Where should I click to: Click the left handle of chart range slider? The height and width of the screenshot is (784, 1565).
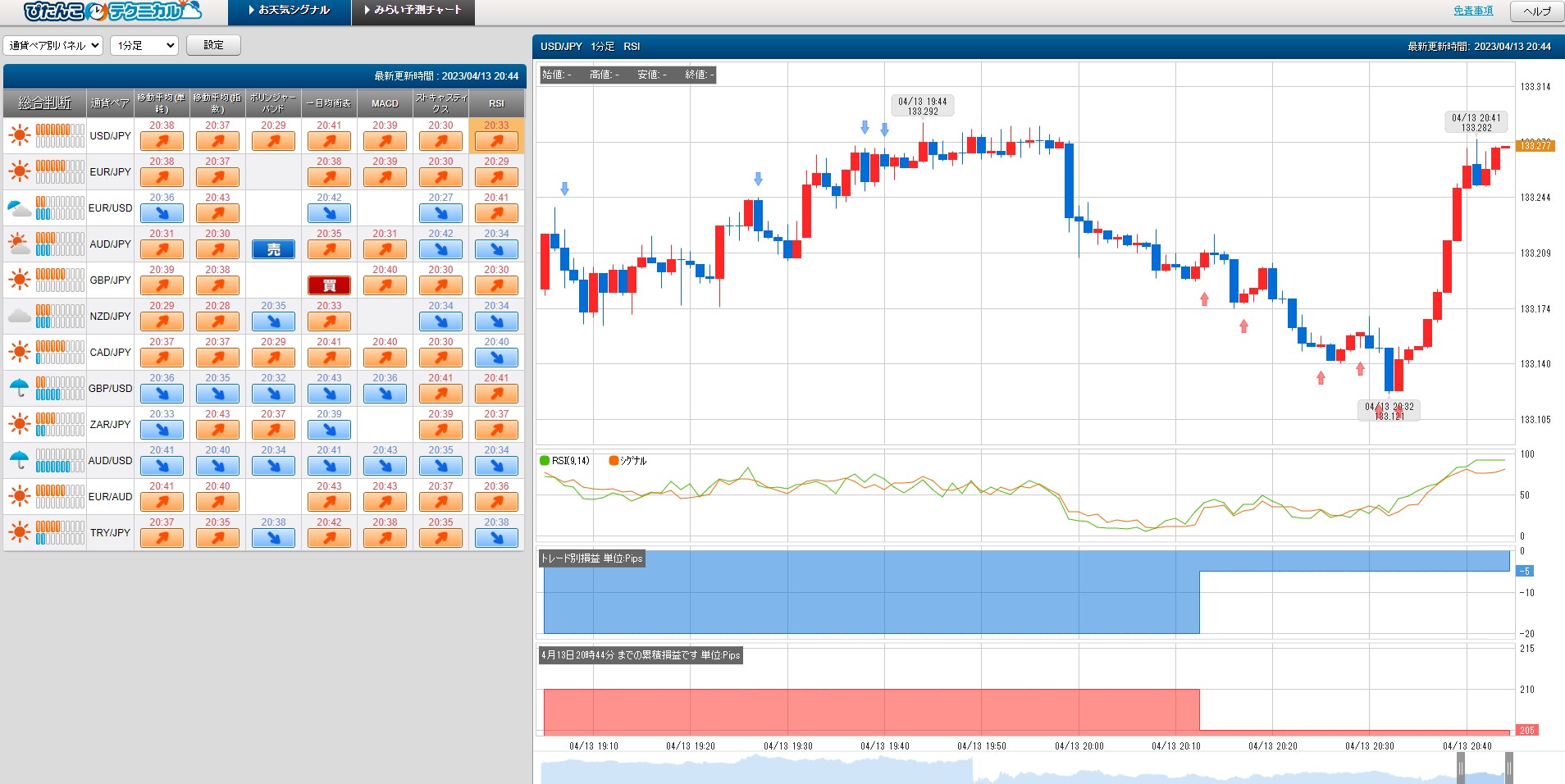[x=1461, y=768]
